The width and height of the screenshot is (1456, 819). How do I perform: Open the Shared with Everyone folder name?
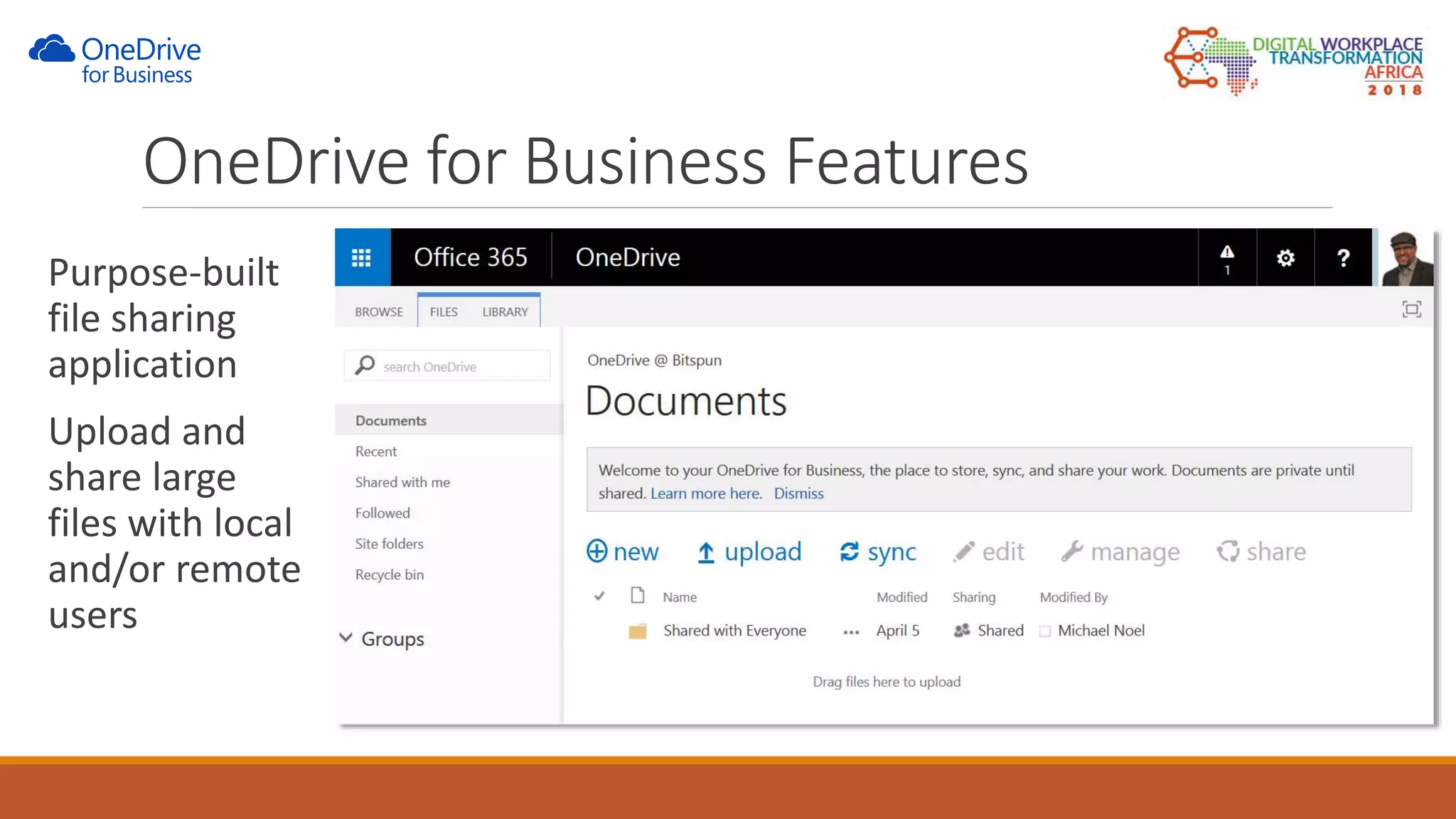[x=735, y=631]
